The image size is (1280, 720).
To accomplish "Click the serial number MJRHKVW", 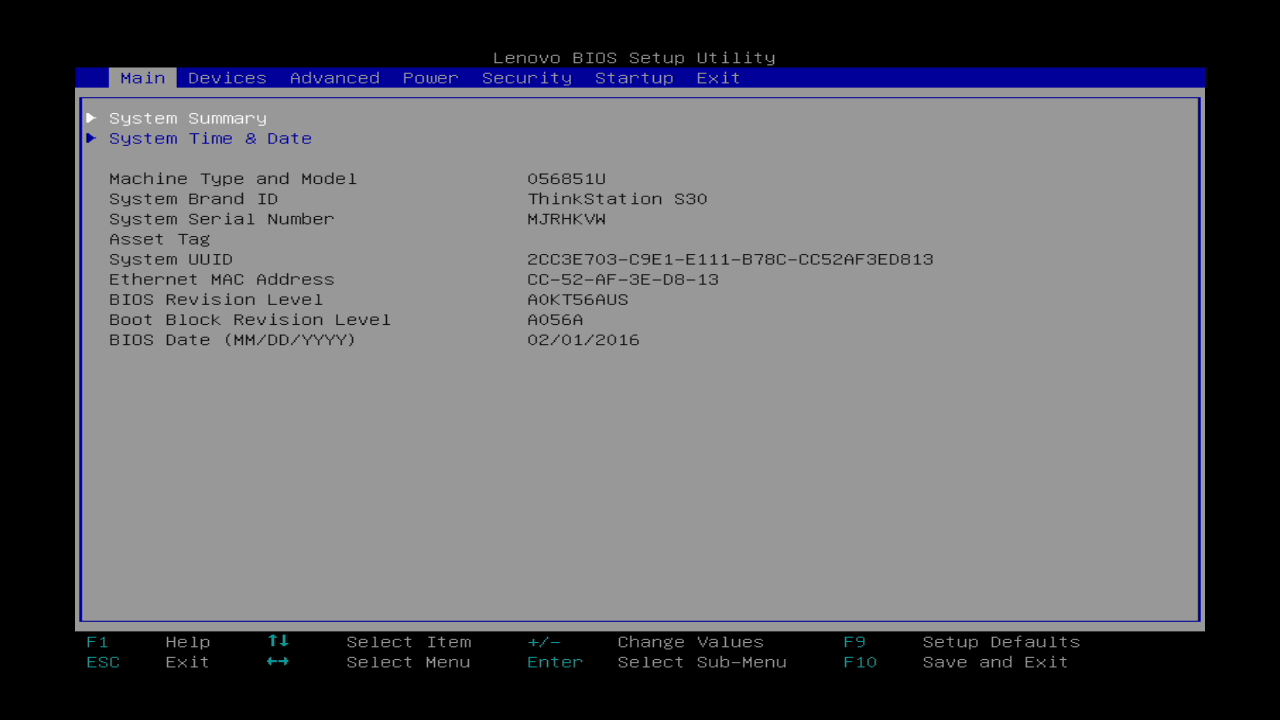I will click(x=566, y=219).
